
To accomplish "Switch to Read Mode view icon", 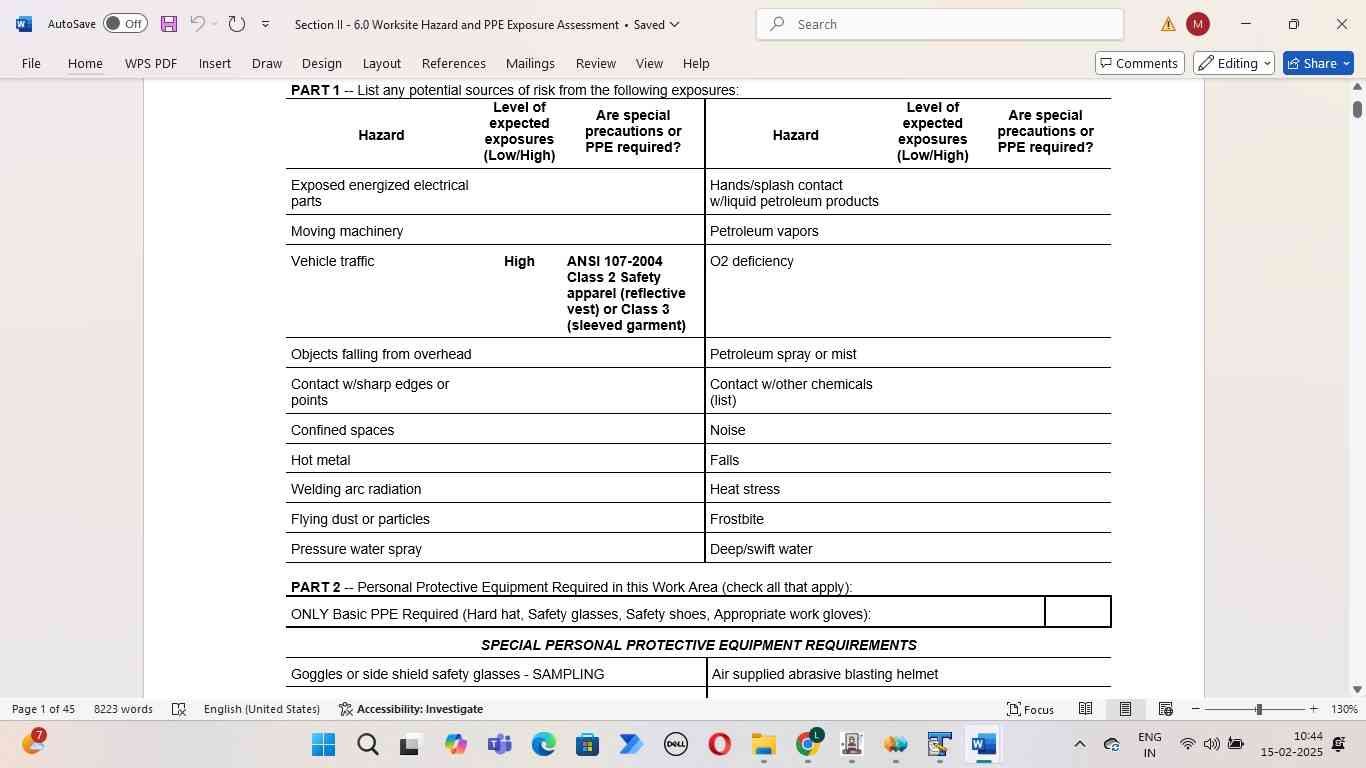I will click(1085, 709).
